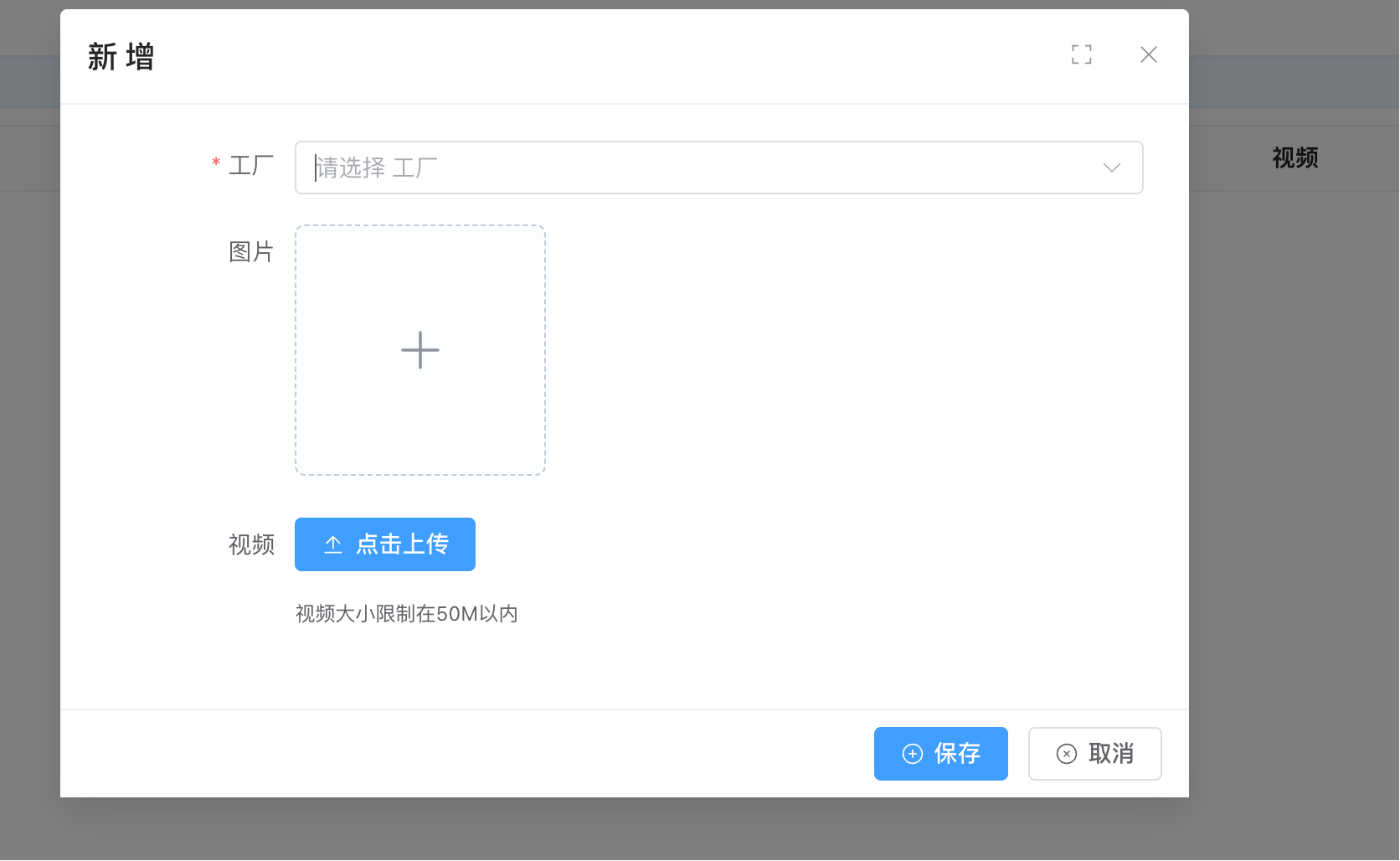
Task: Click the 视频大小限制在50M以内 hint text
Action: (x=406, y=614)
